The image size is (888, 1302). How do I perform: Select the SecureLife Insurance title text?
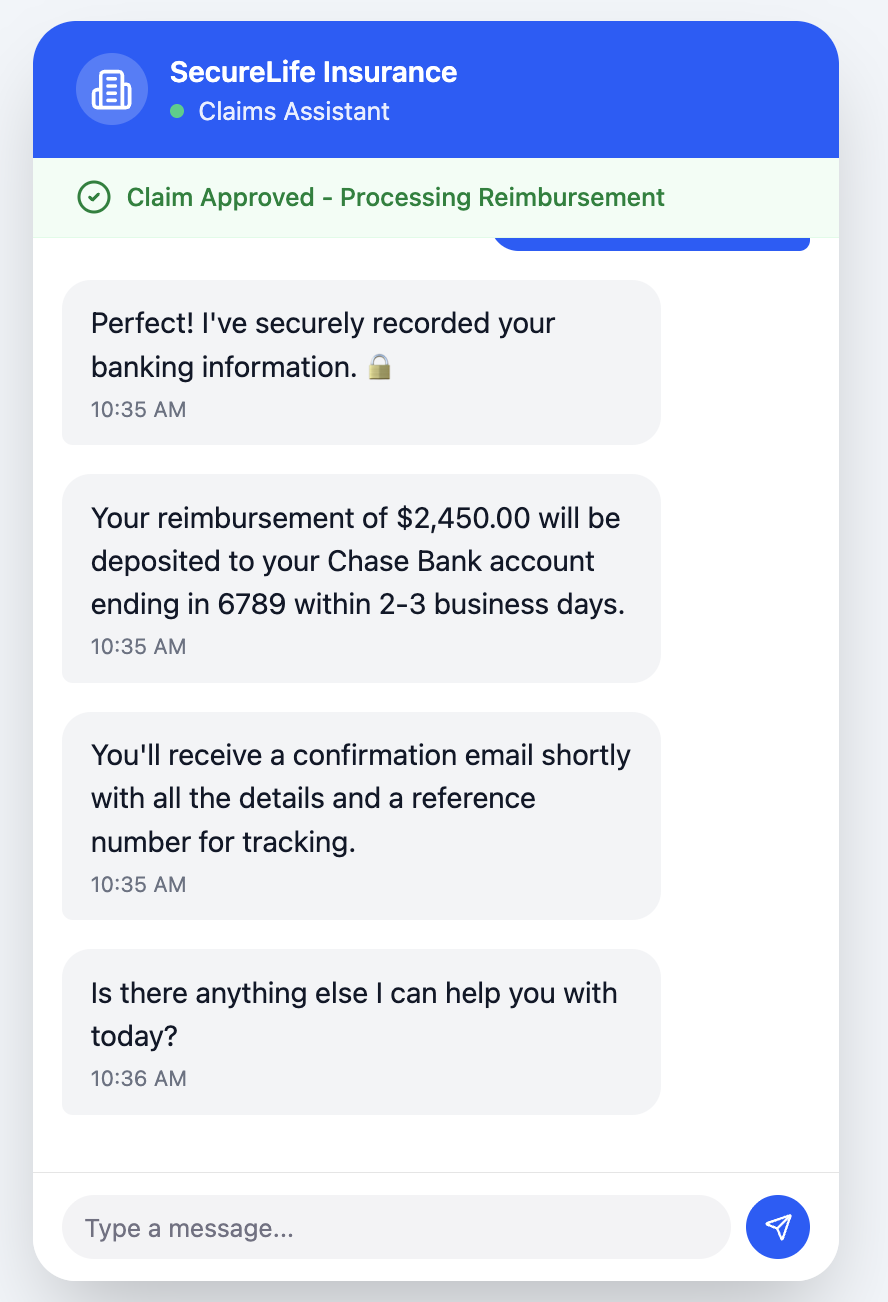(x=313, y=72)
